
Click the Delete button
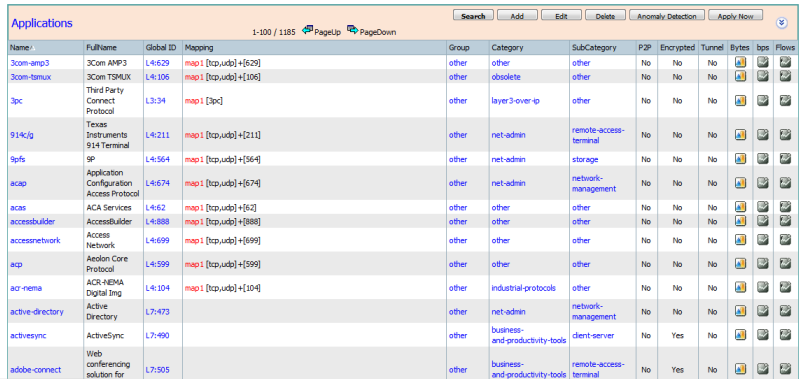[605, 16]
